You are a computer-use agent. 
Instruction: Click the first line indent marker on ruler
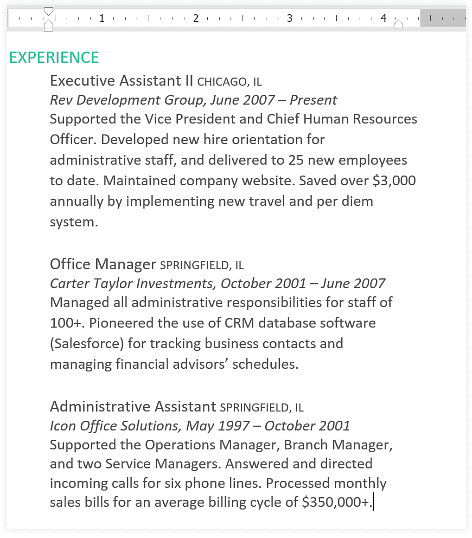pos(49,11)
